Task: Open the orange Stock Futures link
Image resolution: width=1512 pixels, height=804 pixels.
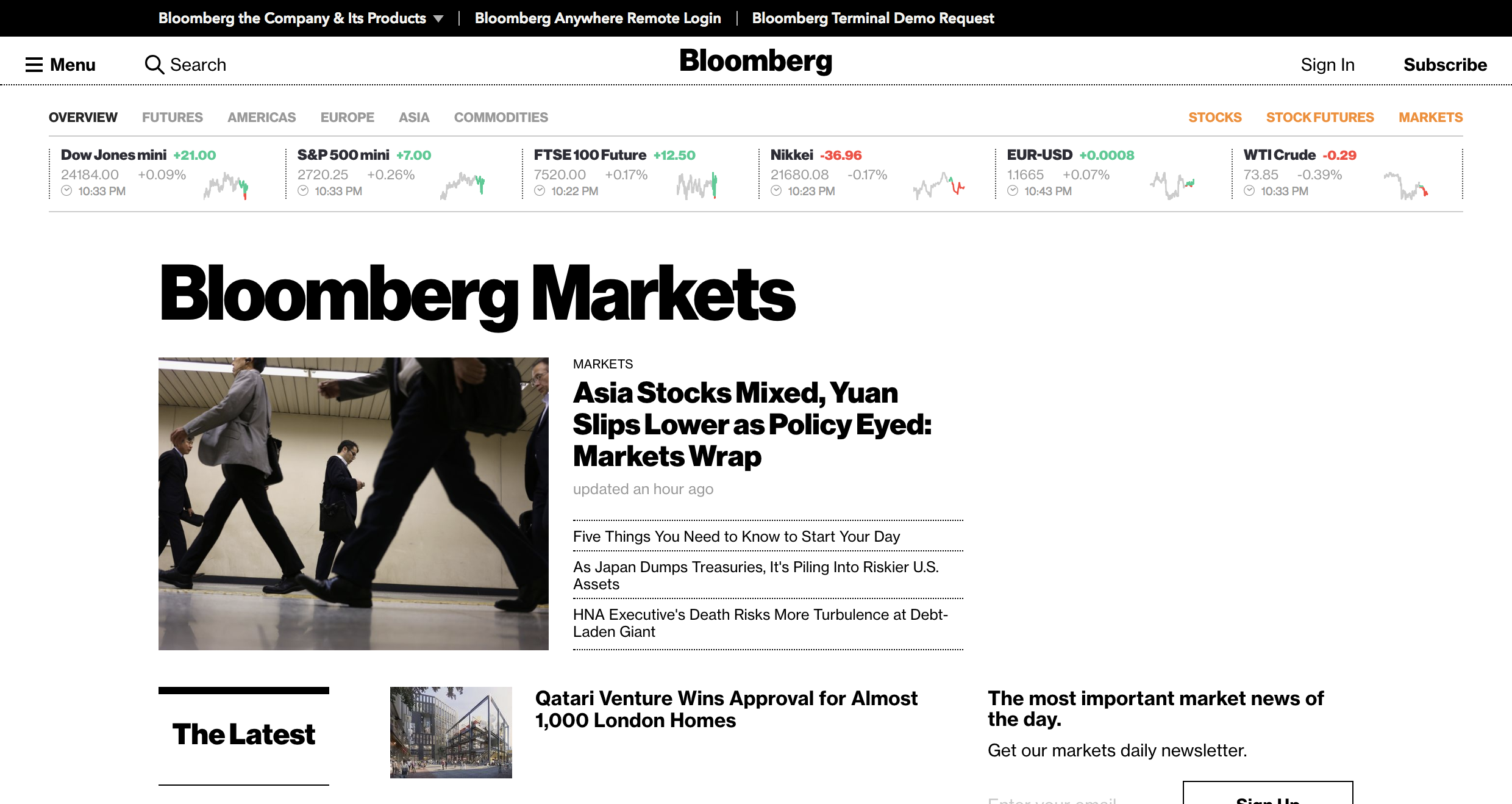Action: 1320,117
